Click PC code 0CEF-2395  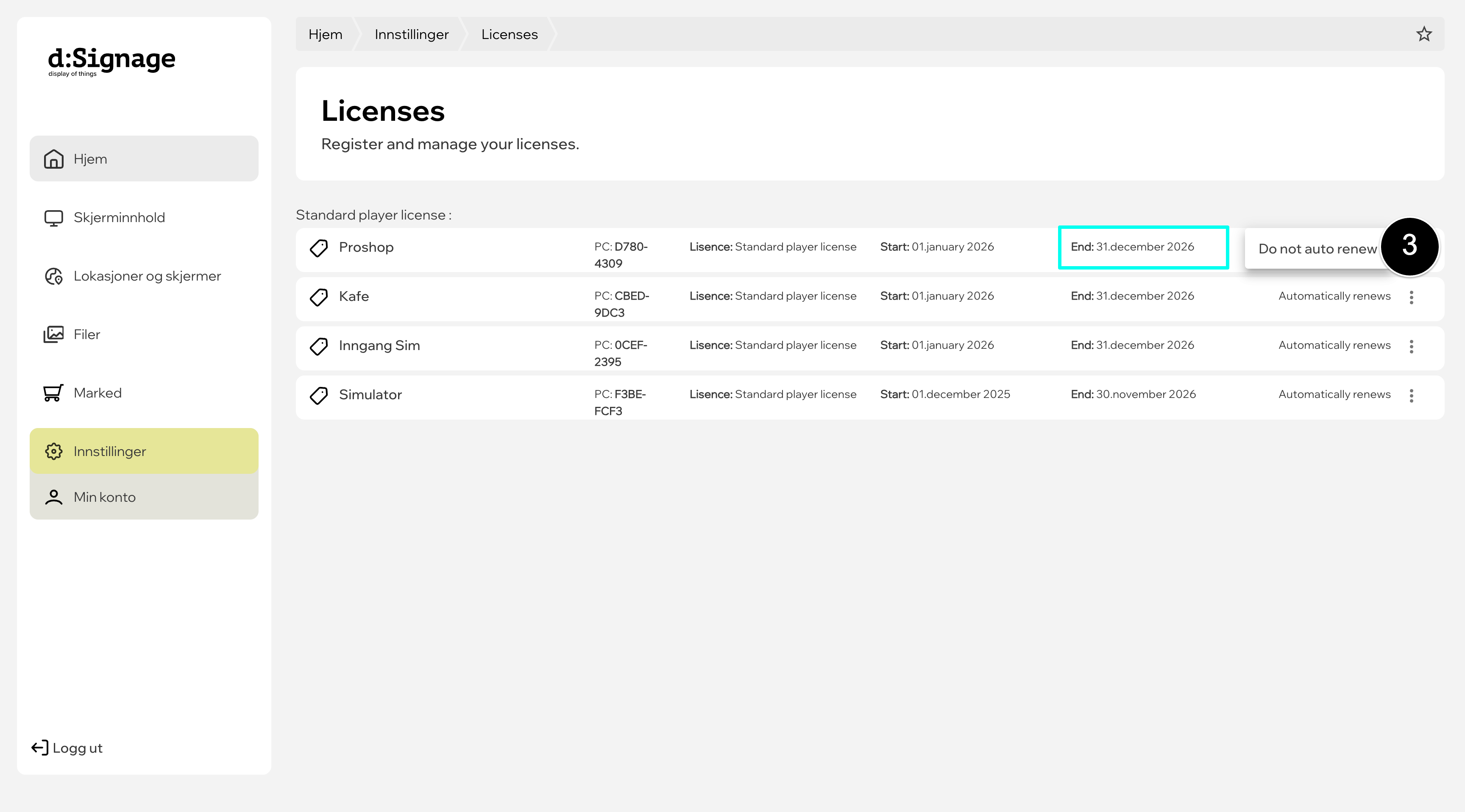coord(621,354)
